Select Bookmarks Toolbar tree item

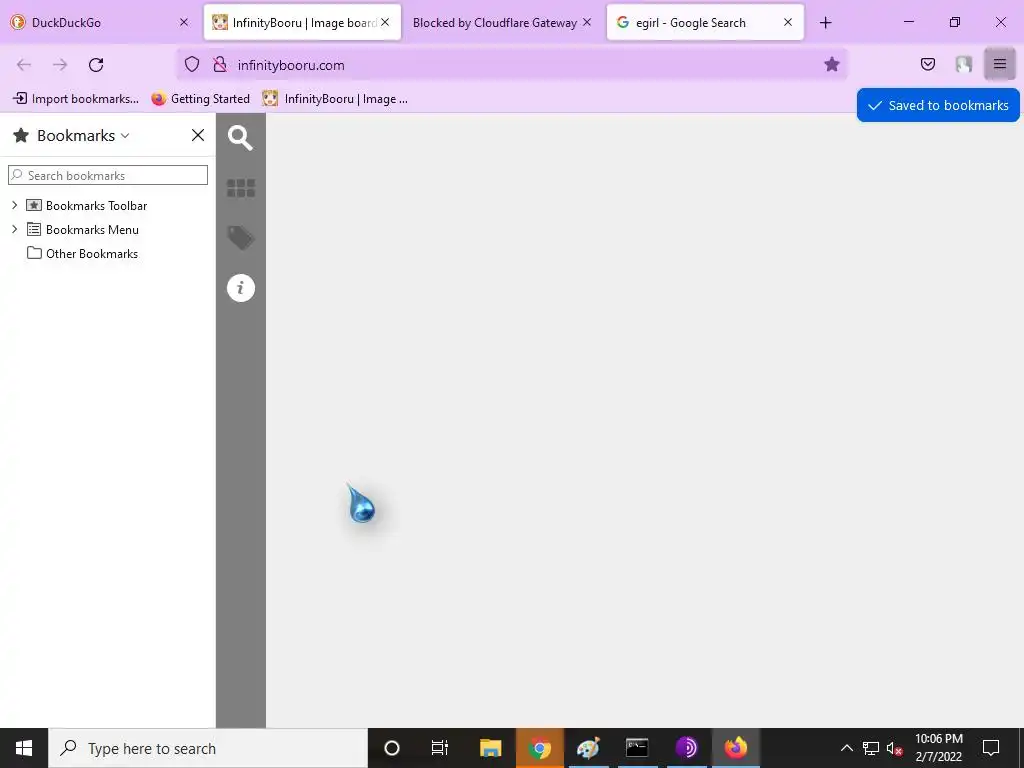pyautogui.click(x=87, y=206)
